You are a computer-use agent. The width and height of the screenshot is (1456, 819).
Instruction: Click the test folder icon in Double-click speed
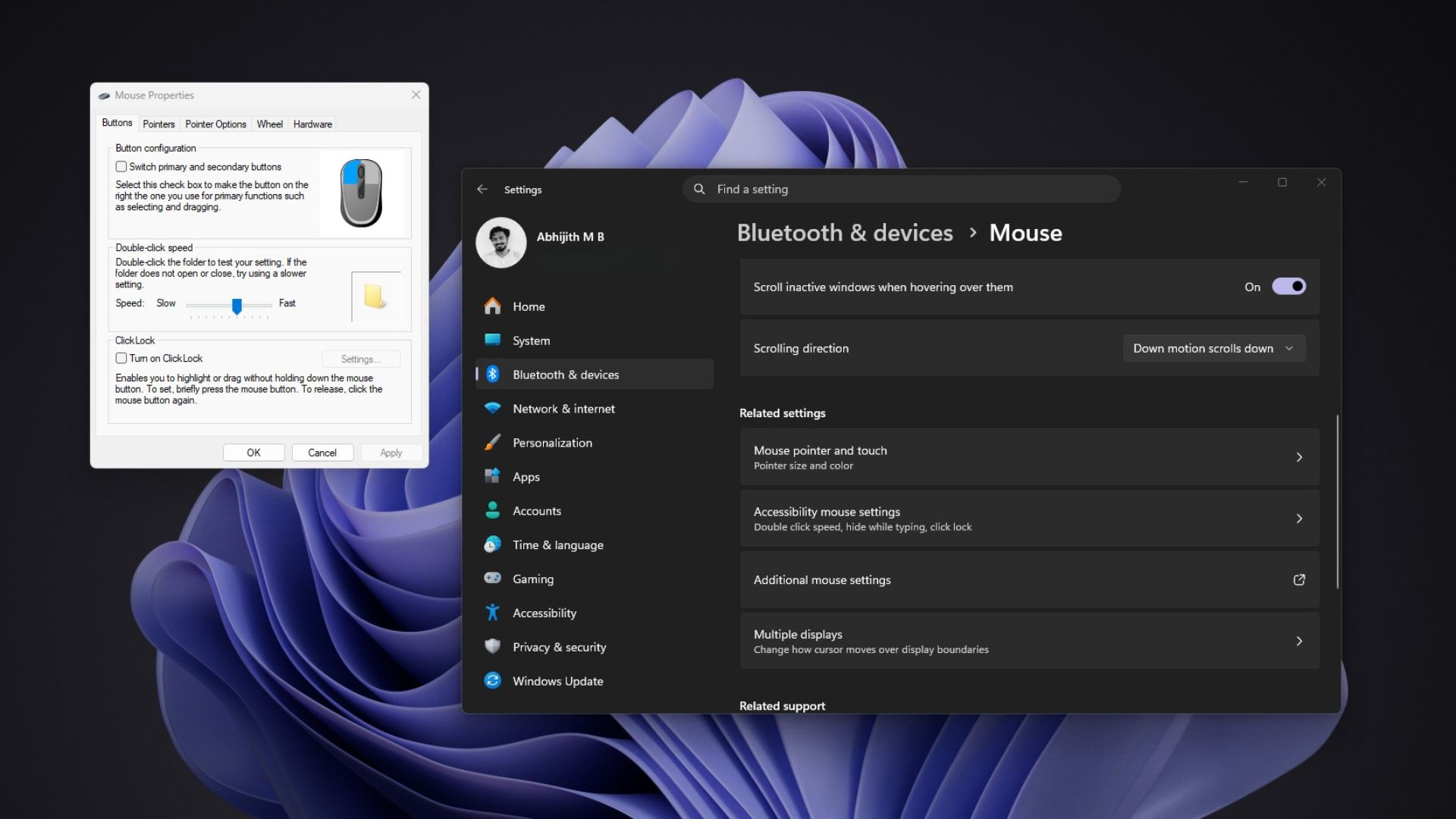(x=375, y=297)
